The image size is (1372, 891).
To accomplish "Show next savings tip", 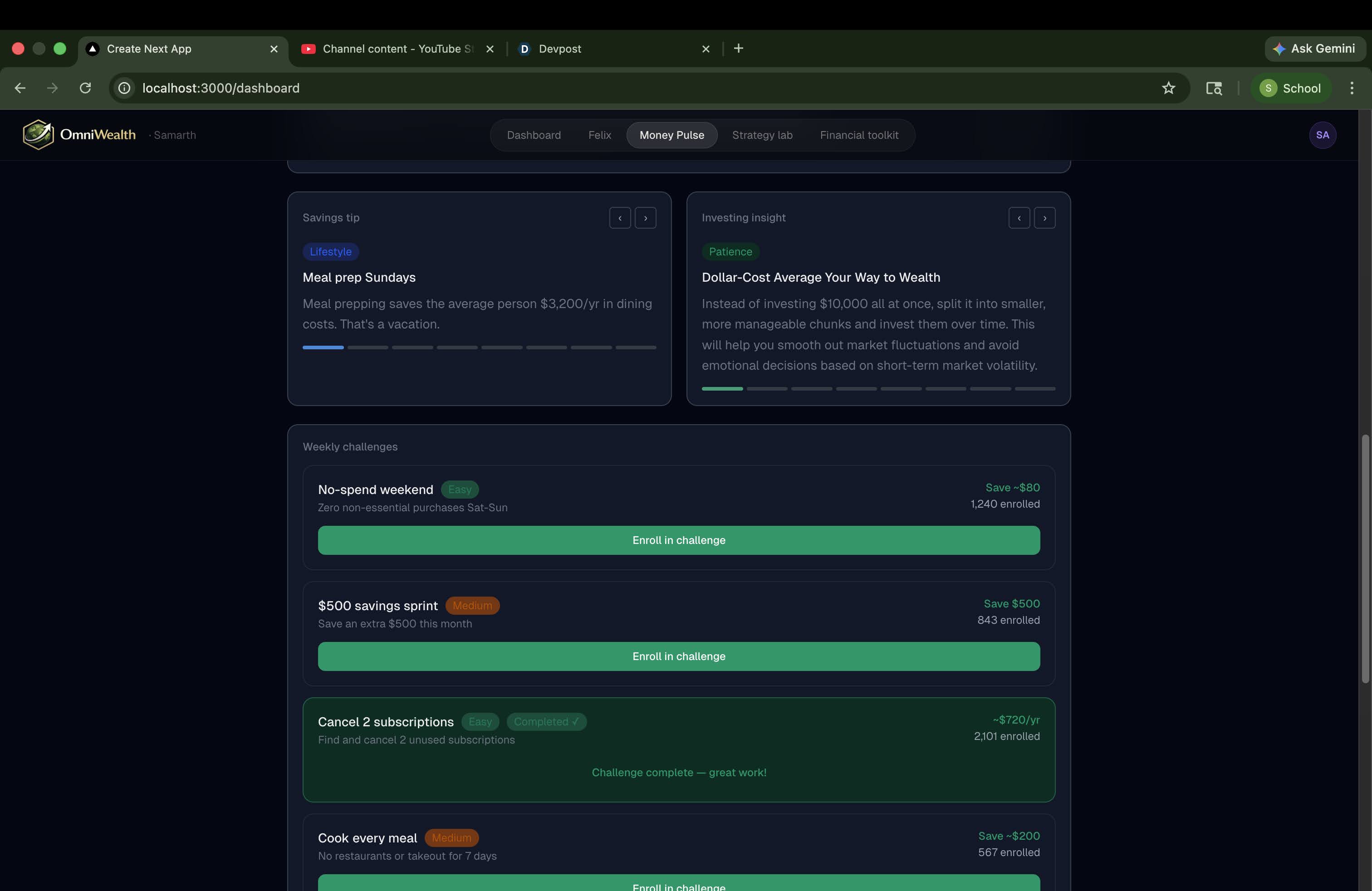I will click(x=645, y=218).
